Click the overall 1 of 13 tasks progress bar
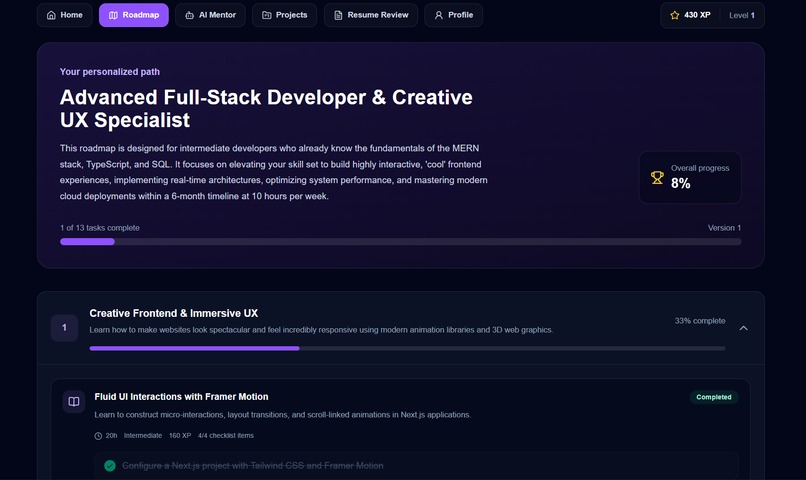 (x=400, y=242)
